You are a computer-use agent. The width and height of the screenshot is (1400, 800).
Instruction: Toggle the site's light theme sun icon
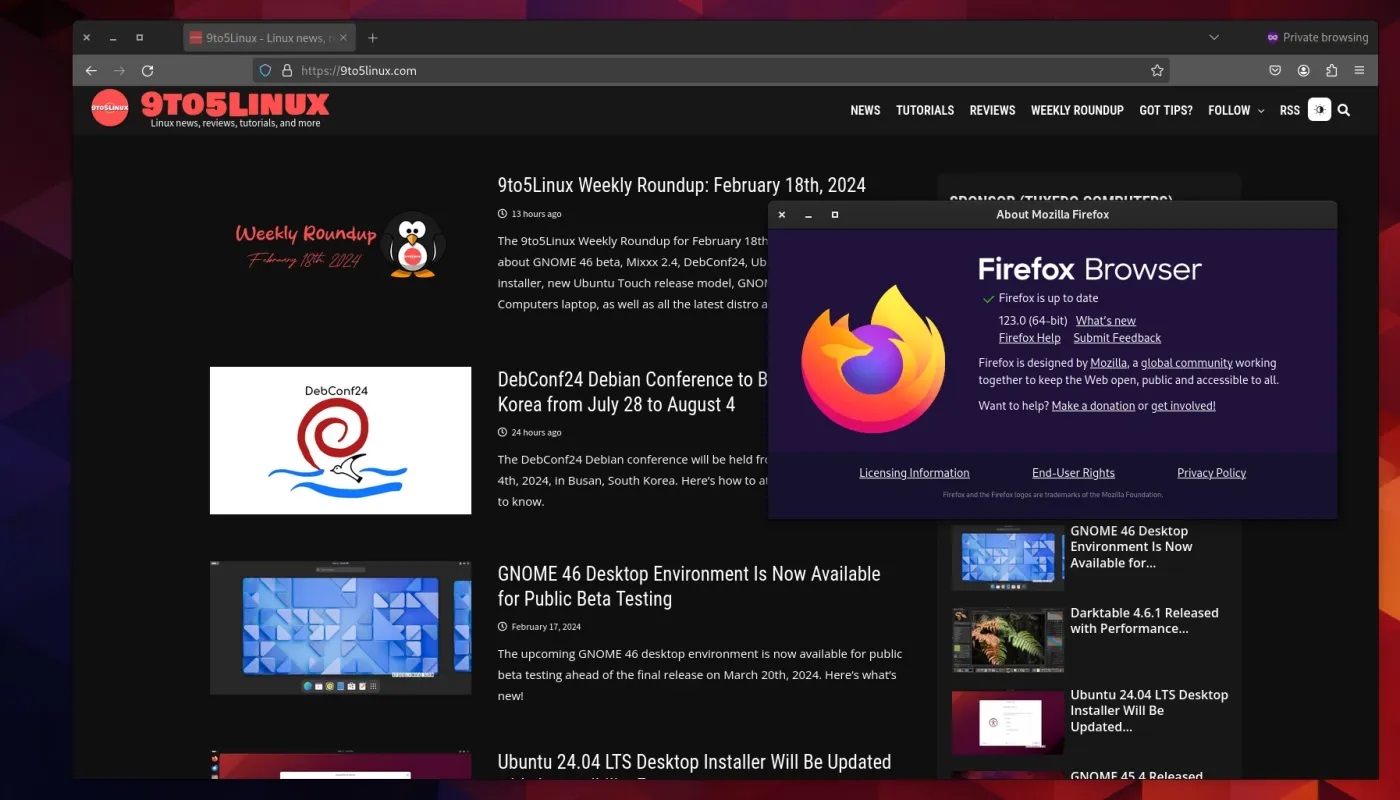tap(1319, 110)
